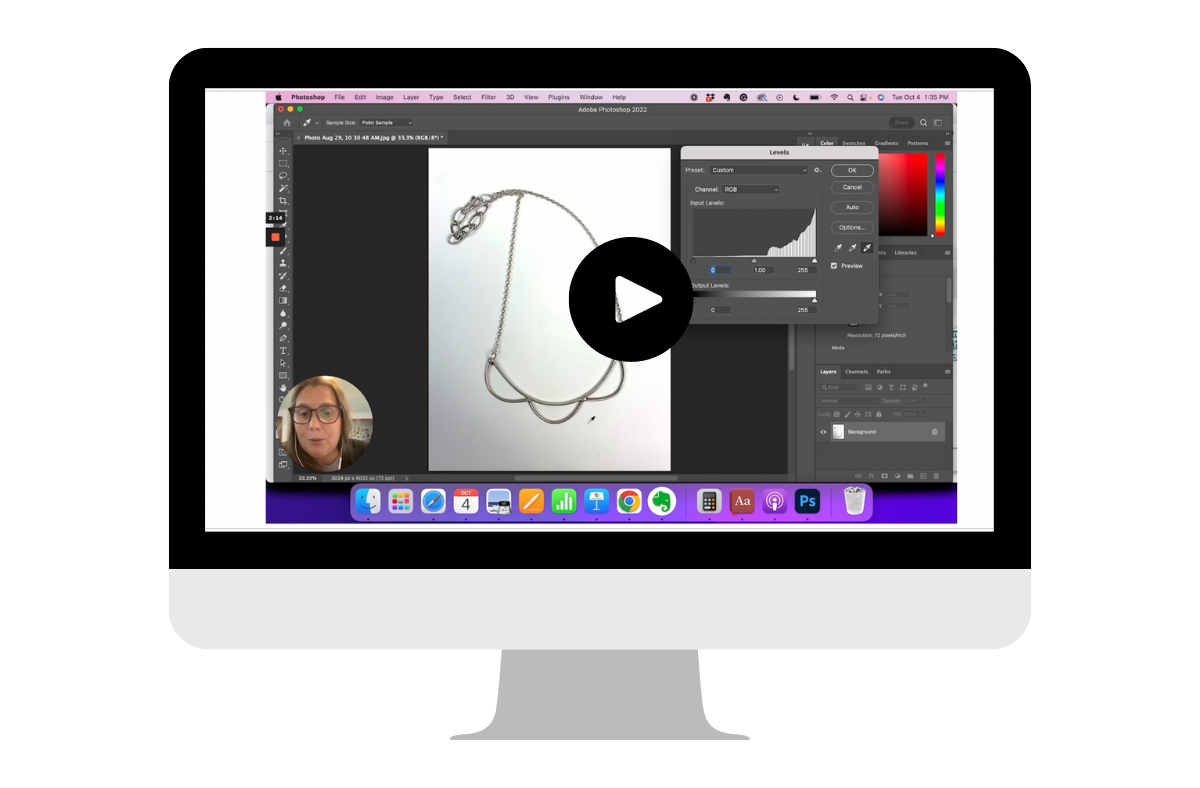Image resolution: width=1200 pixels, height=788 pixels.
Task: Click the Auto button in Levels
Action: (852, 207)
